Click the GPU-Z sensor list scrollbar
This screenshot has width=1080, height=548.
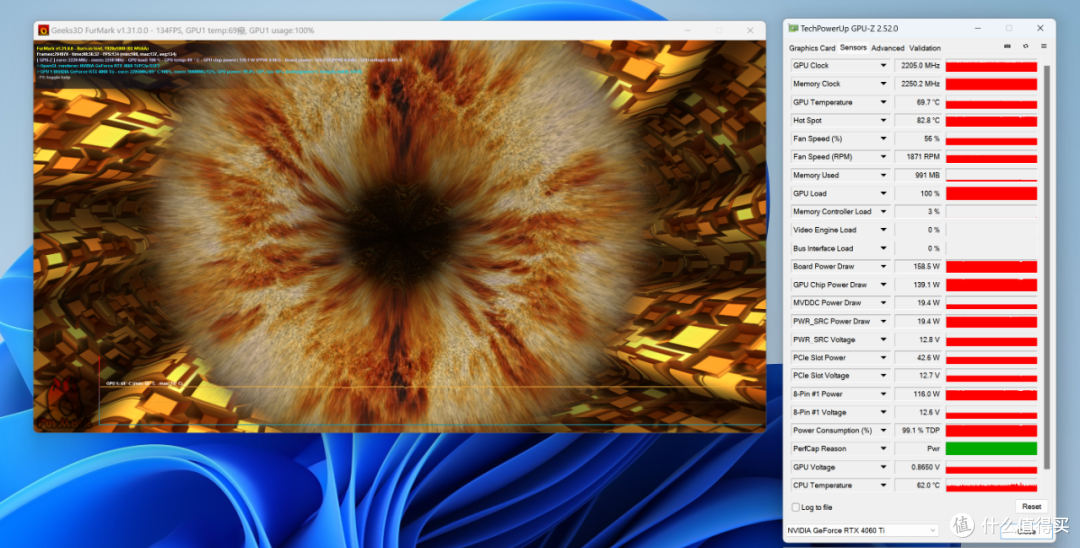pos(1048,267)
